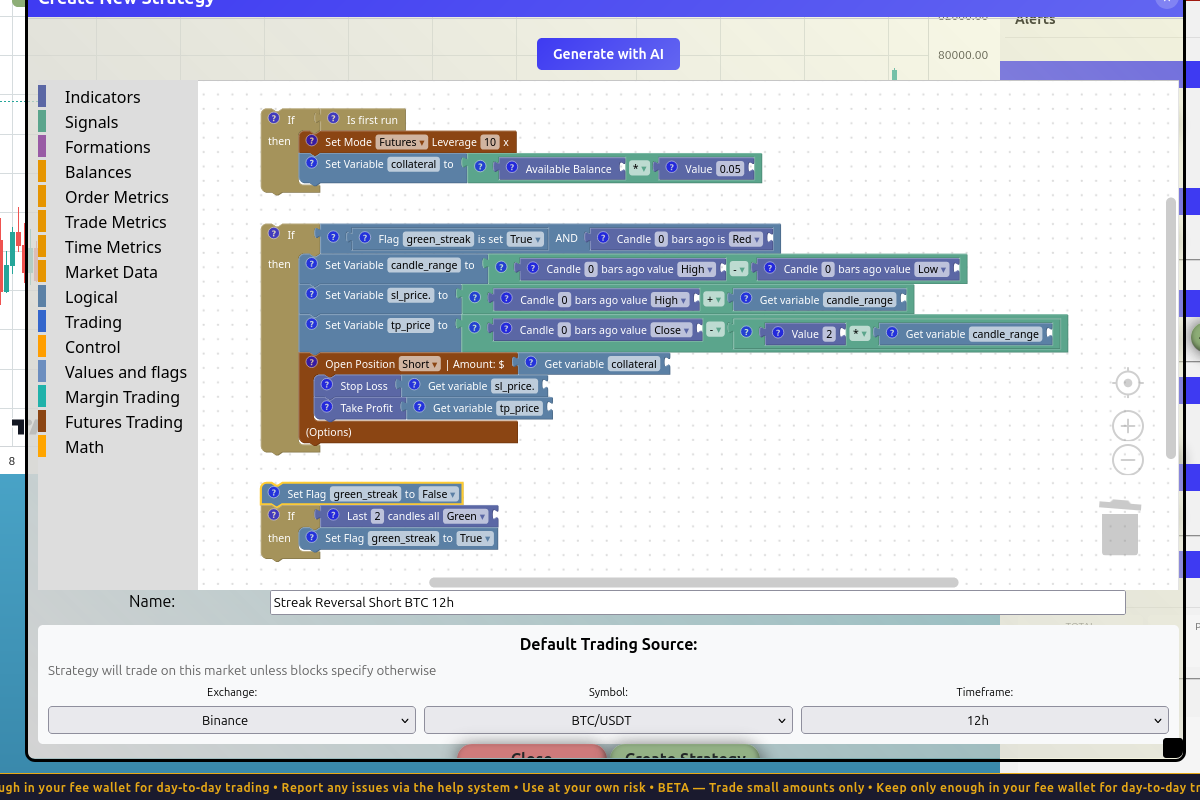Click the trash can icon

(1120, 526)
